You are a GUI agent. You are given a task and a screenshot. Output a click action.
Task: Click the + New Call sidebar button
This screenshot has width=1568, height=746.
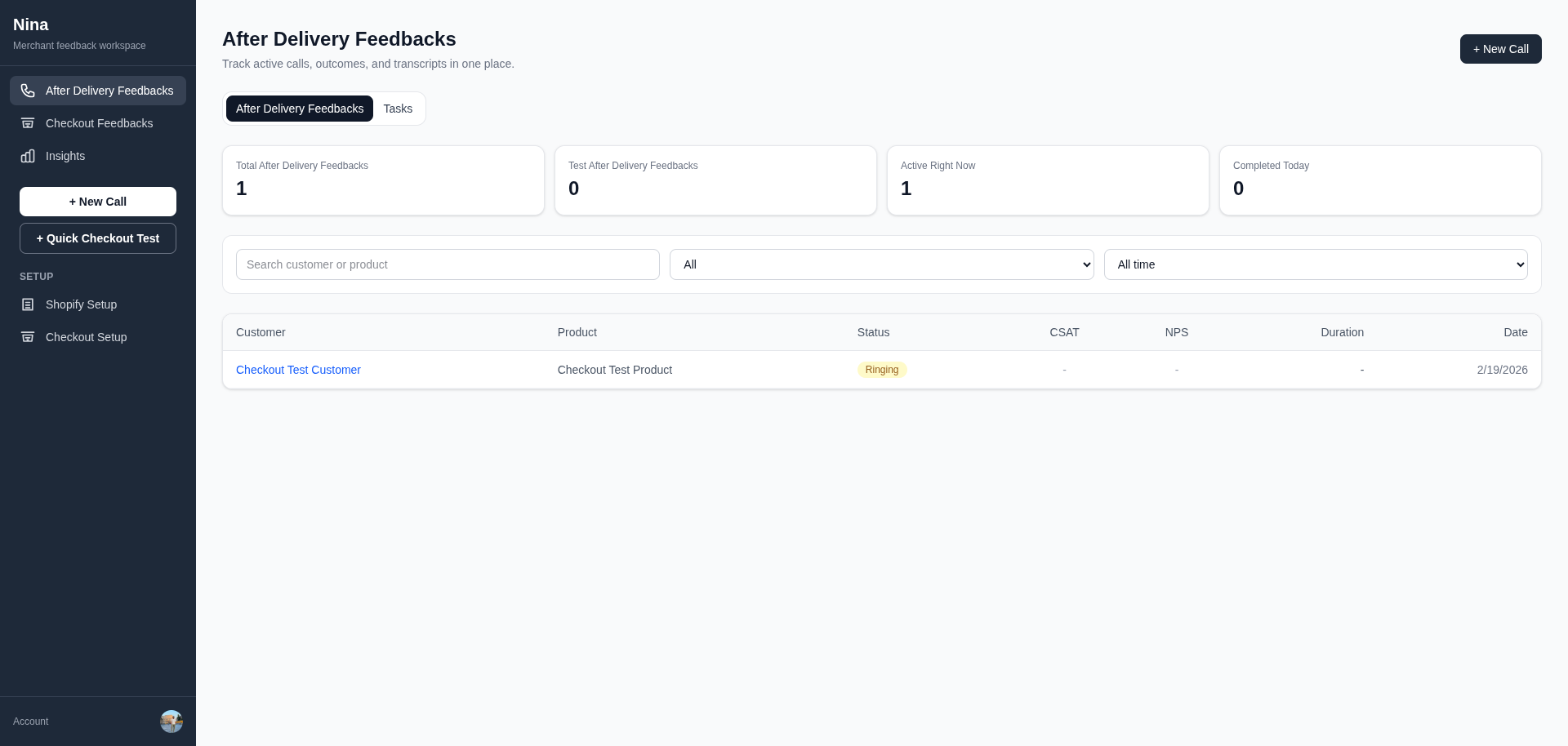coord(97,202)
